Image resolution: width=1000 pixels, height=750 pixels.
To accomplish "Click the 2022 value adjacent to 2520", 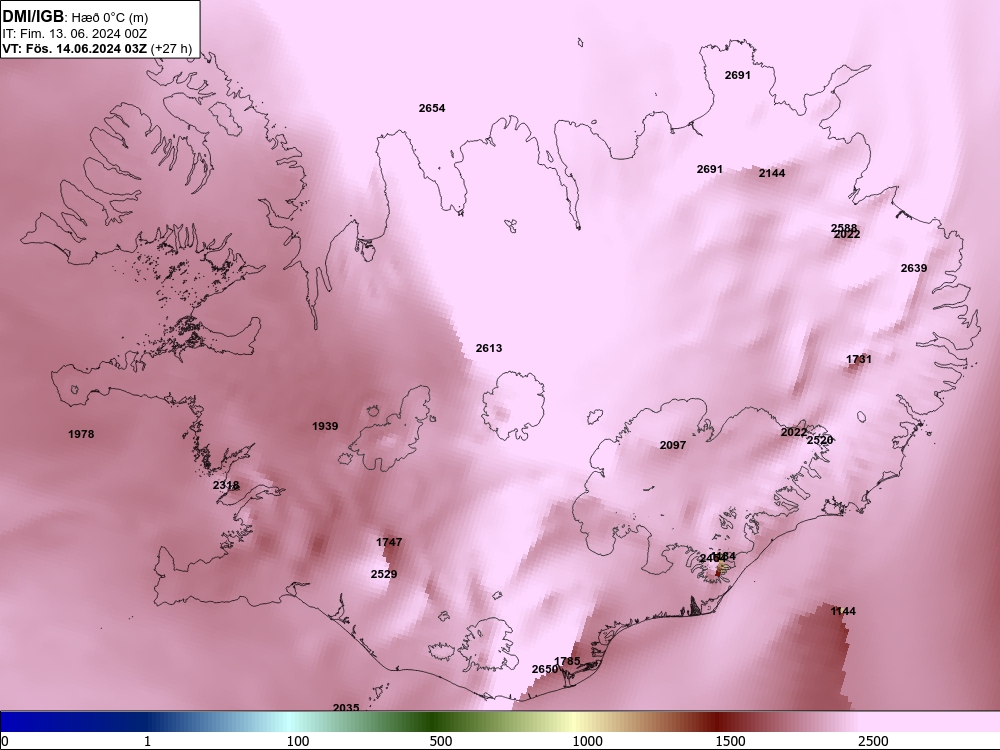I will 794,432.
